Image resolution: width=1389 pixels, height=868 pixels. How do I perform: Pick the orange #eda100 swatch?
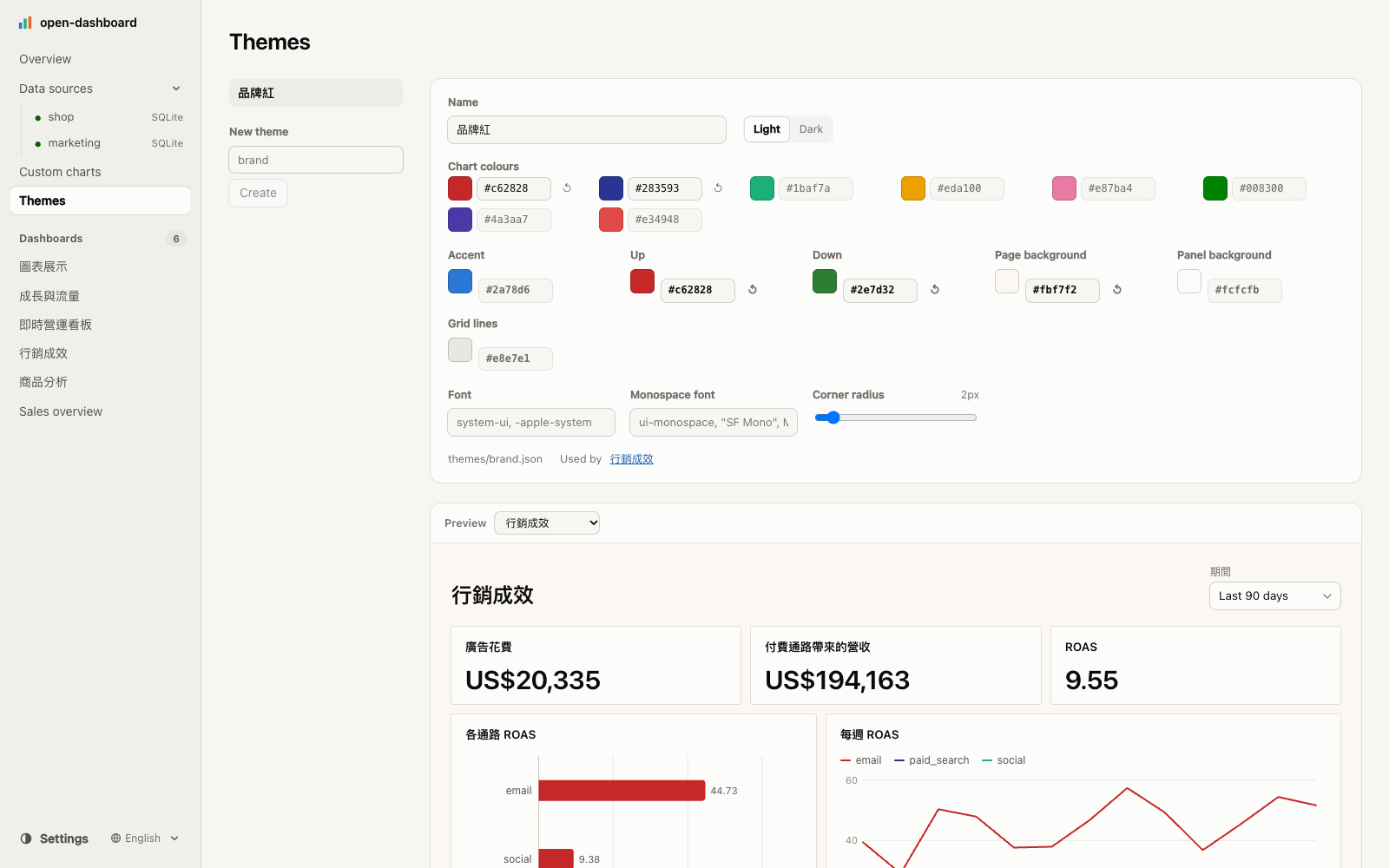913,188
